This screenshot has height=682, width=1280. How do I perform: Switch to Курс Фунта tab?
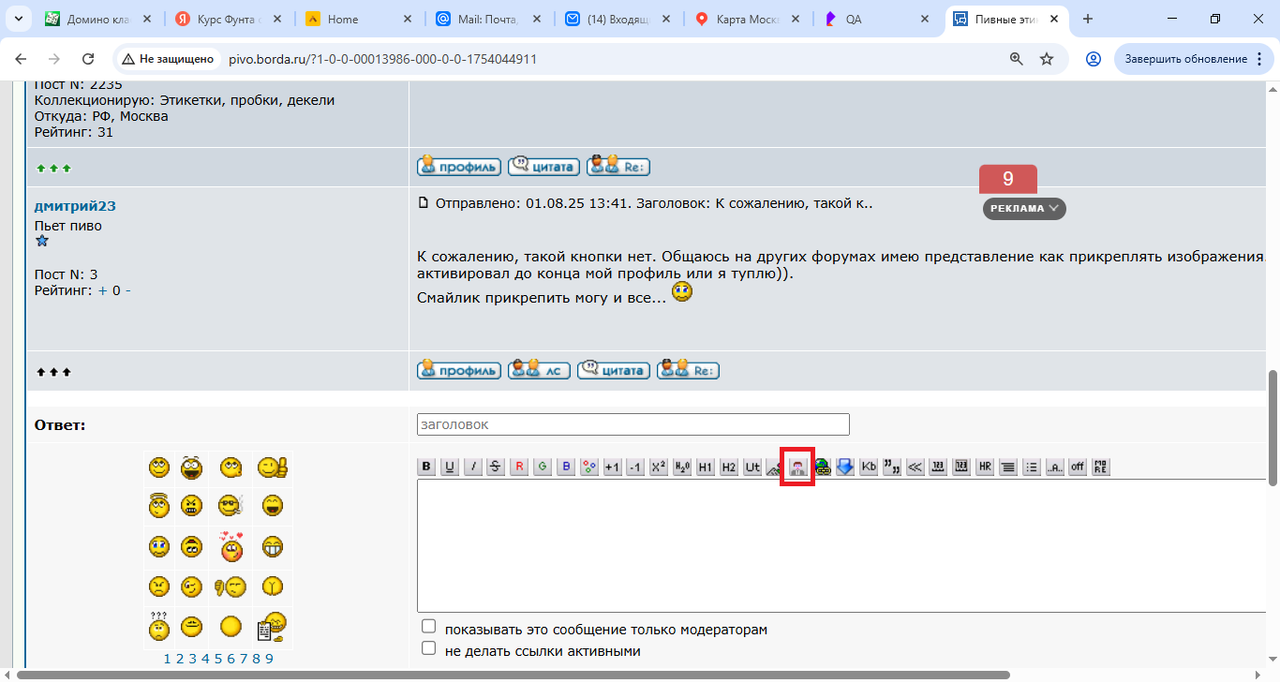tap(230, 19)
